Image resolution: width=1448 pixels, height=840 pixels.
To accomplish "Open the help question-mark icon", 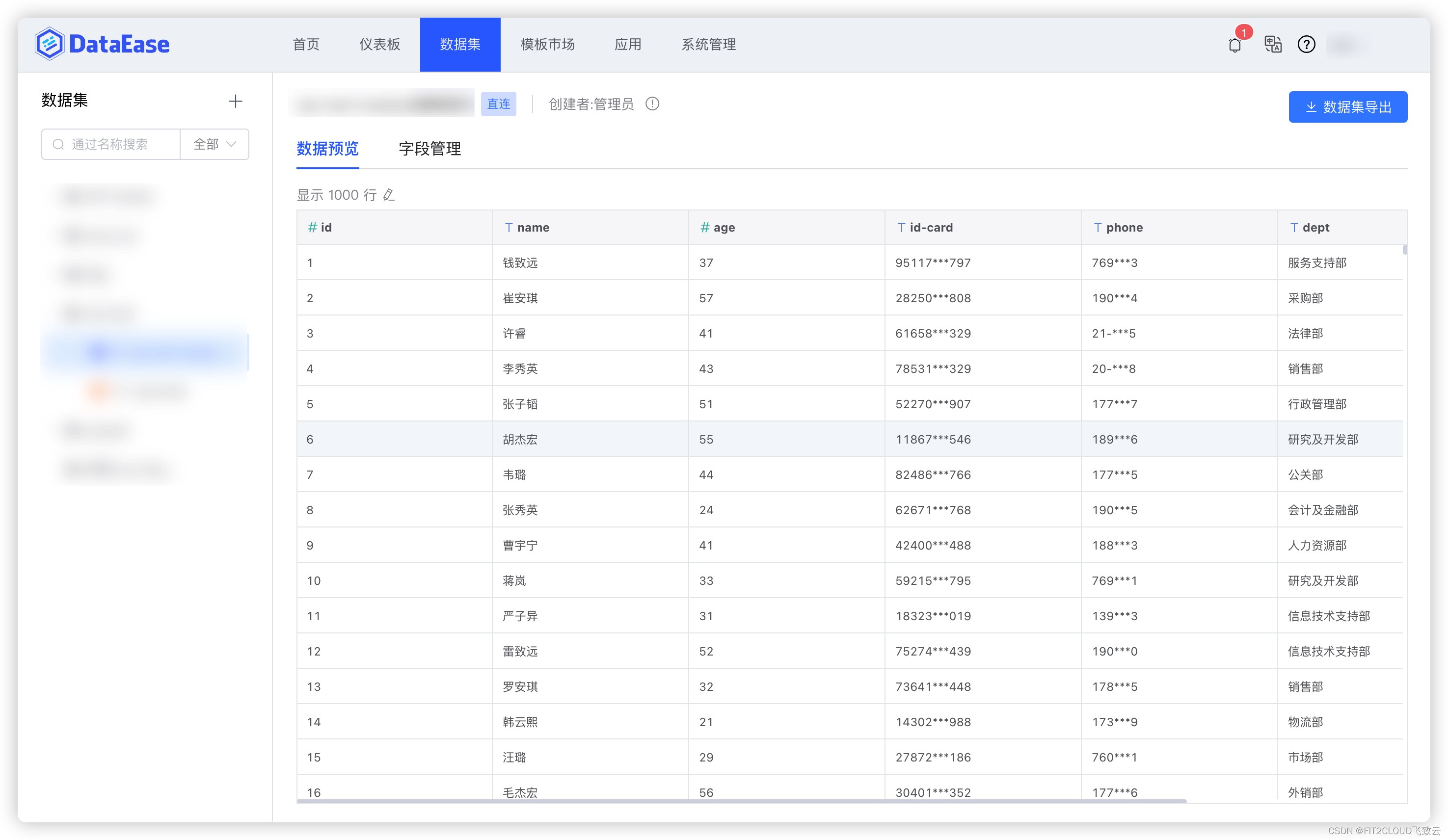I will 1307,44.
